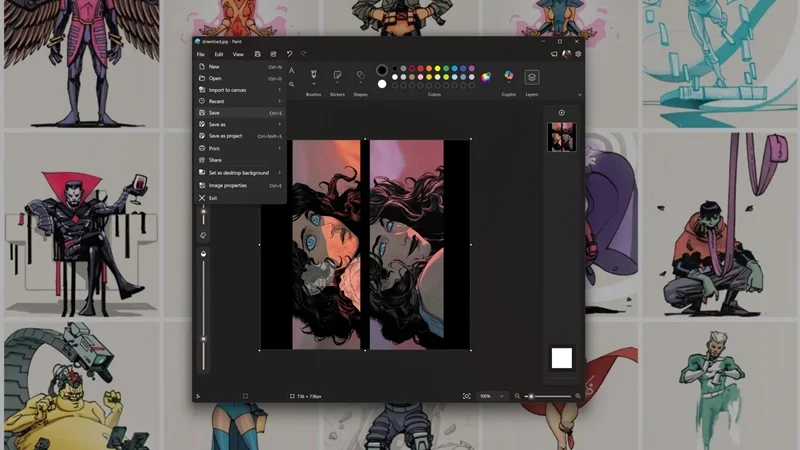Select the layer thumbnail in Layers panel
This screenshot has width=800, height=450.
point(562,137)
